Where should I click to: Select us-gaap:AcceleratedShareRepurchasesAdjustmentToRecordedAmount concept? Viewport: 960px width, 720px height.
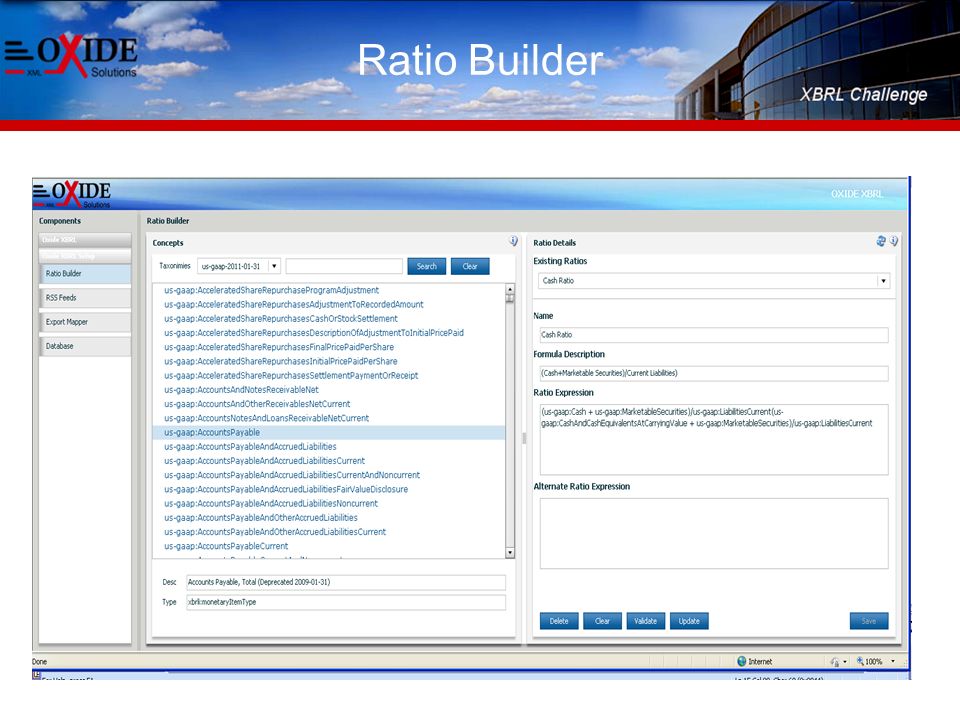pyautogui.click(x=293, y=304)
